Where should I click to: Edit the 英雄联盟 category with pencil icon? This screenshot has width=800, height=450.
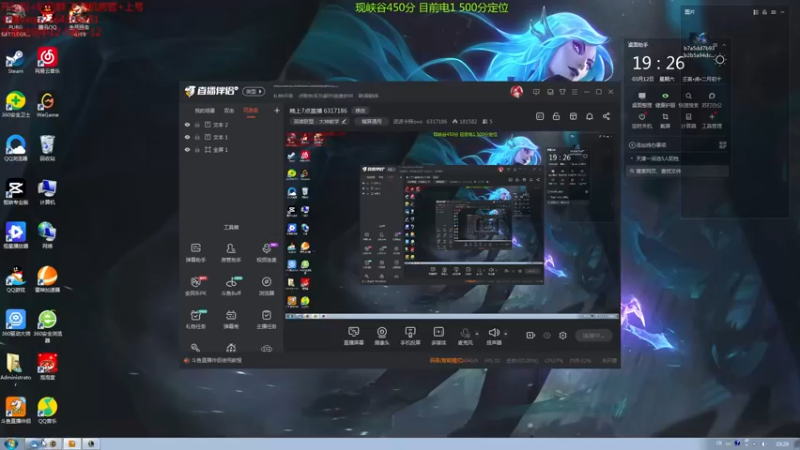[344, 121]
